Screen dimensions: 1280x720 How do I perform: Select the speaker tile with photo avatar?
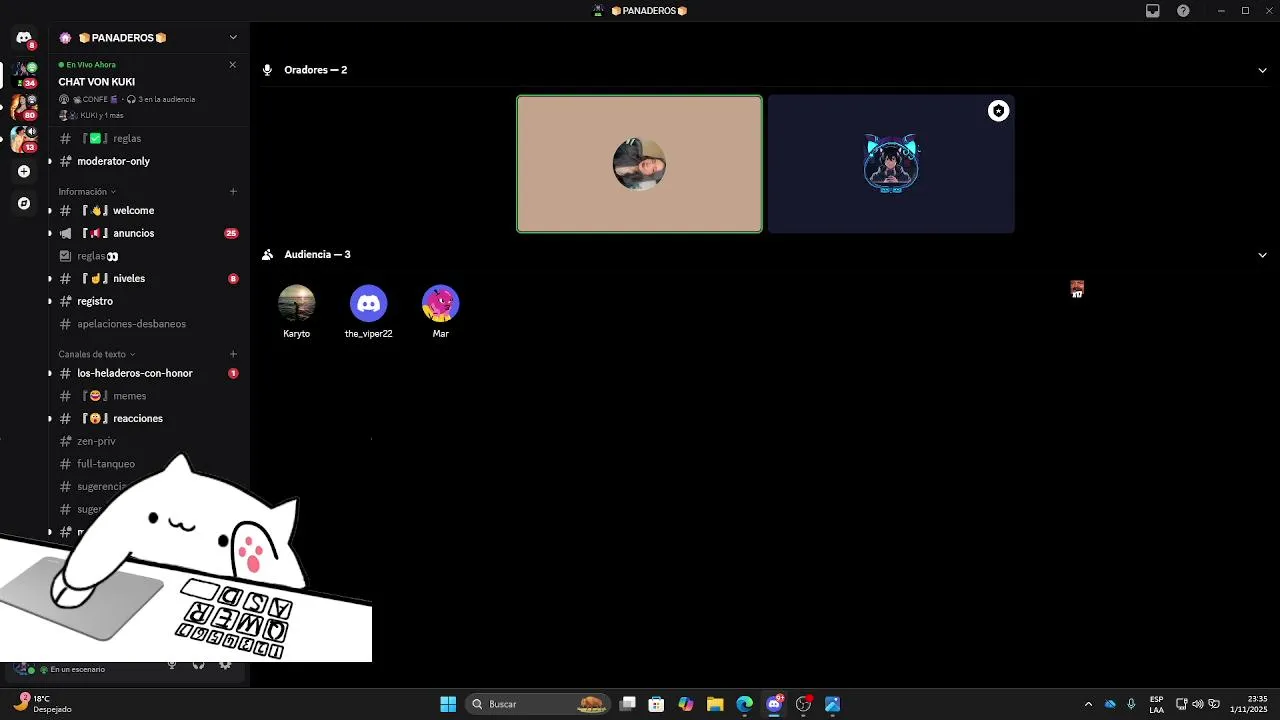pos(639,164)
